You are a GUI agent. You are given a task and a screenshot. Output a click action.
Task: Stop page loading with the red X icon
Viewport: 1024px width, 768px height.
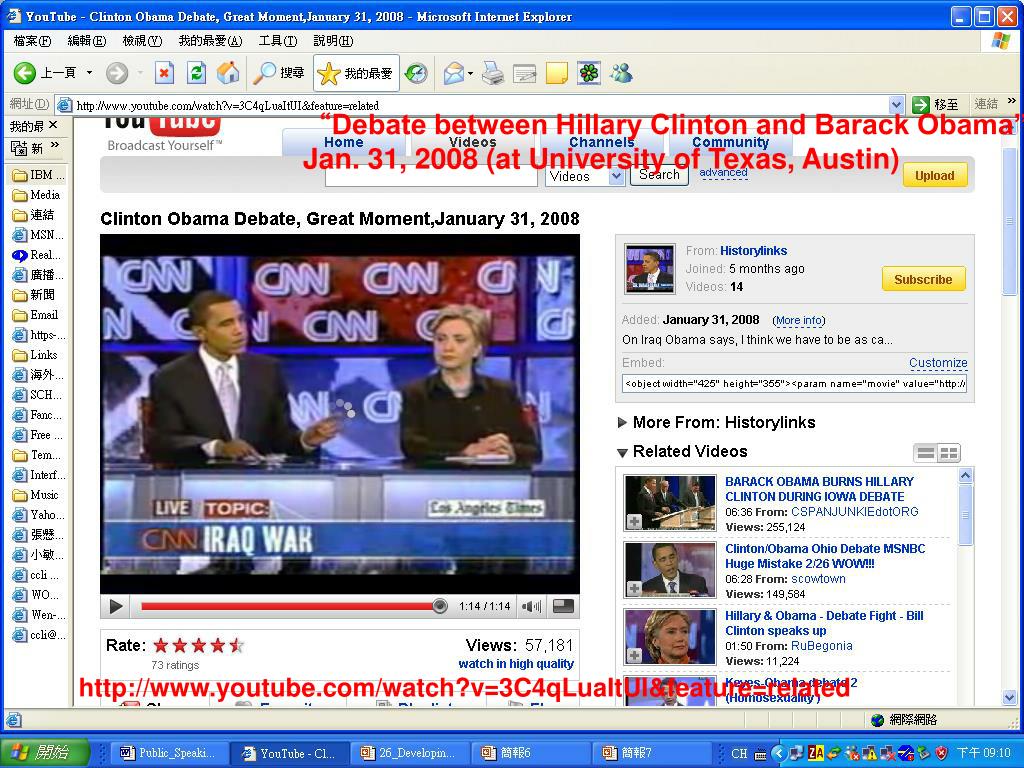pos(165,73)
